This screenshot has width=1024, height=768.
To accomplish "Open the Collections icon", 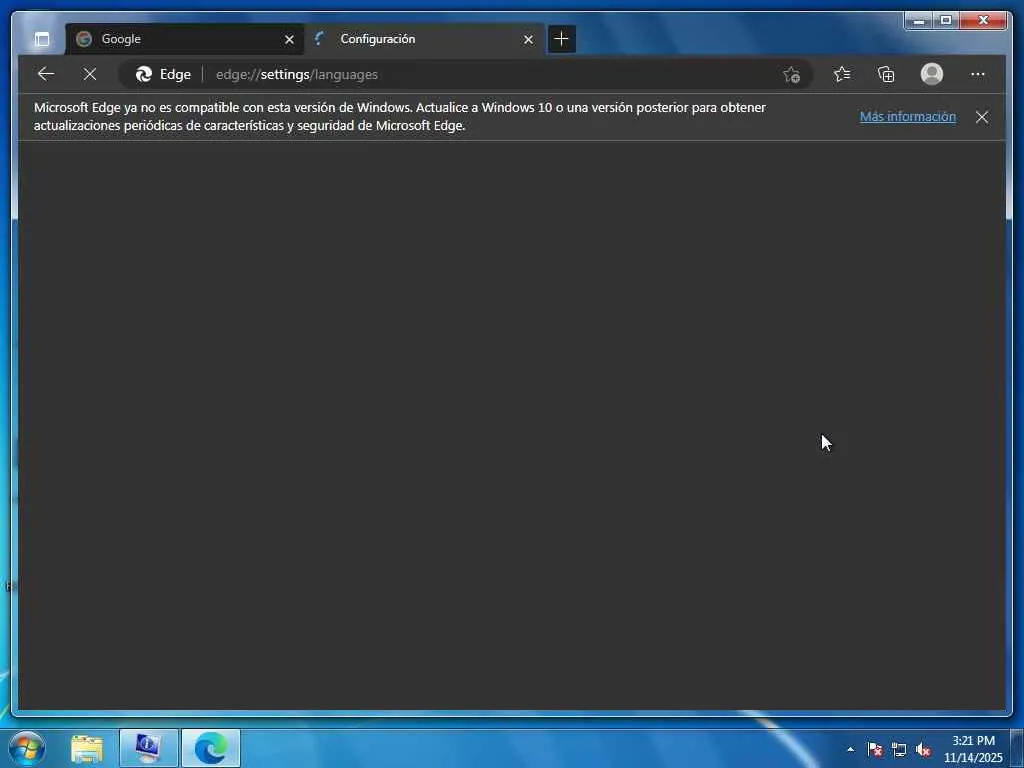I will 886,74.
